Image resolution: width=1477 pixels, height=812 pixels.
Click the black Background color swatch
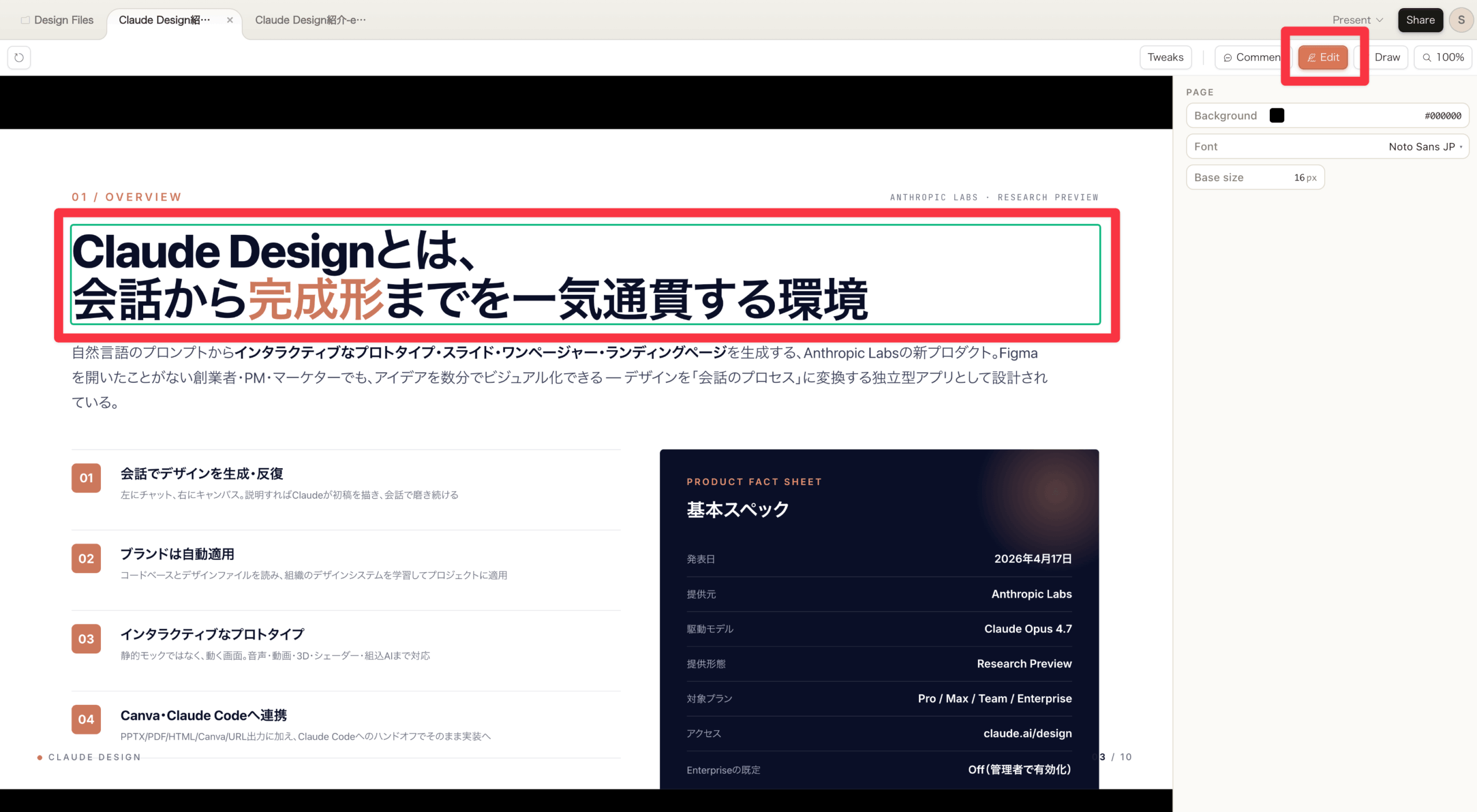tap(1276, 115)
